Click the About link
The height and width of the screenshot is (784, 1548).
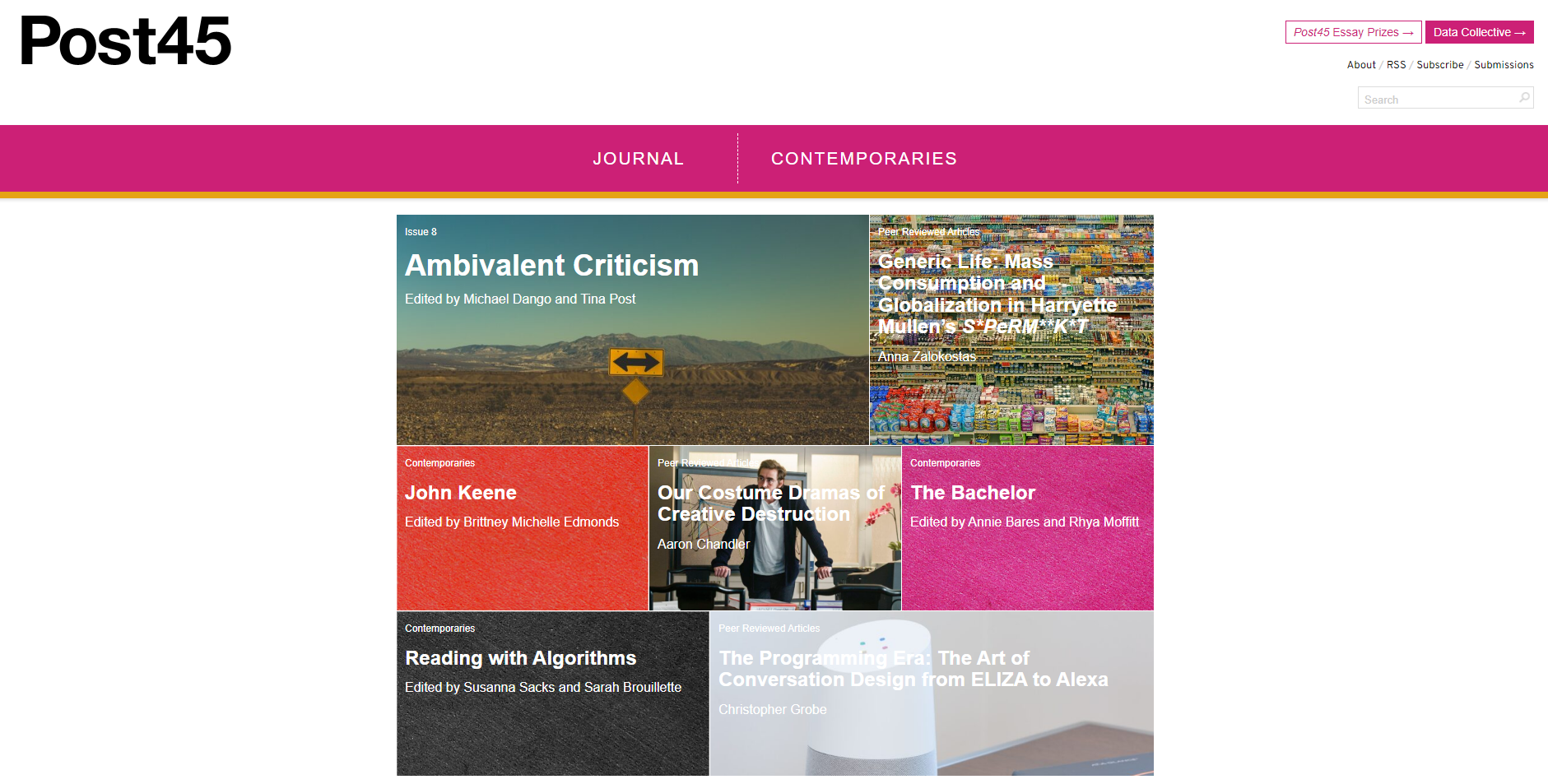click(1361, 65)
